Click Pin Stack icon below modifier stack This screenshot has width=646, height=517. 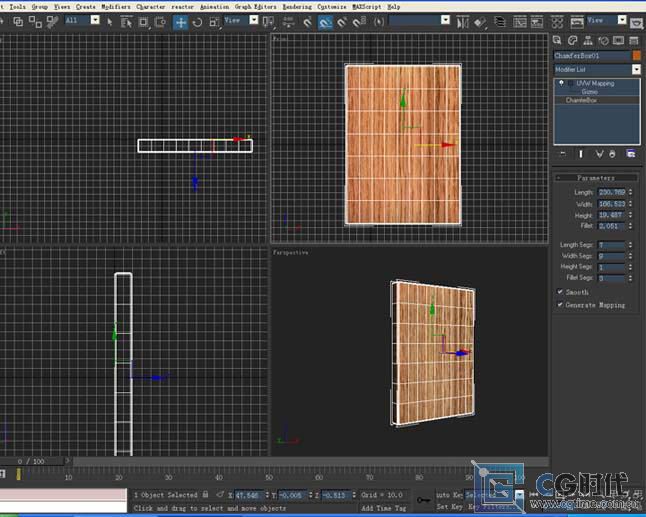click(x=563, y=154)
